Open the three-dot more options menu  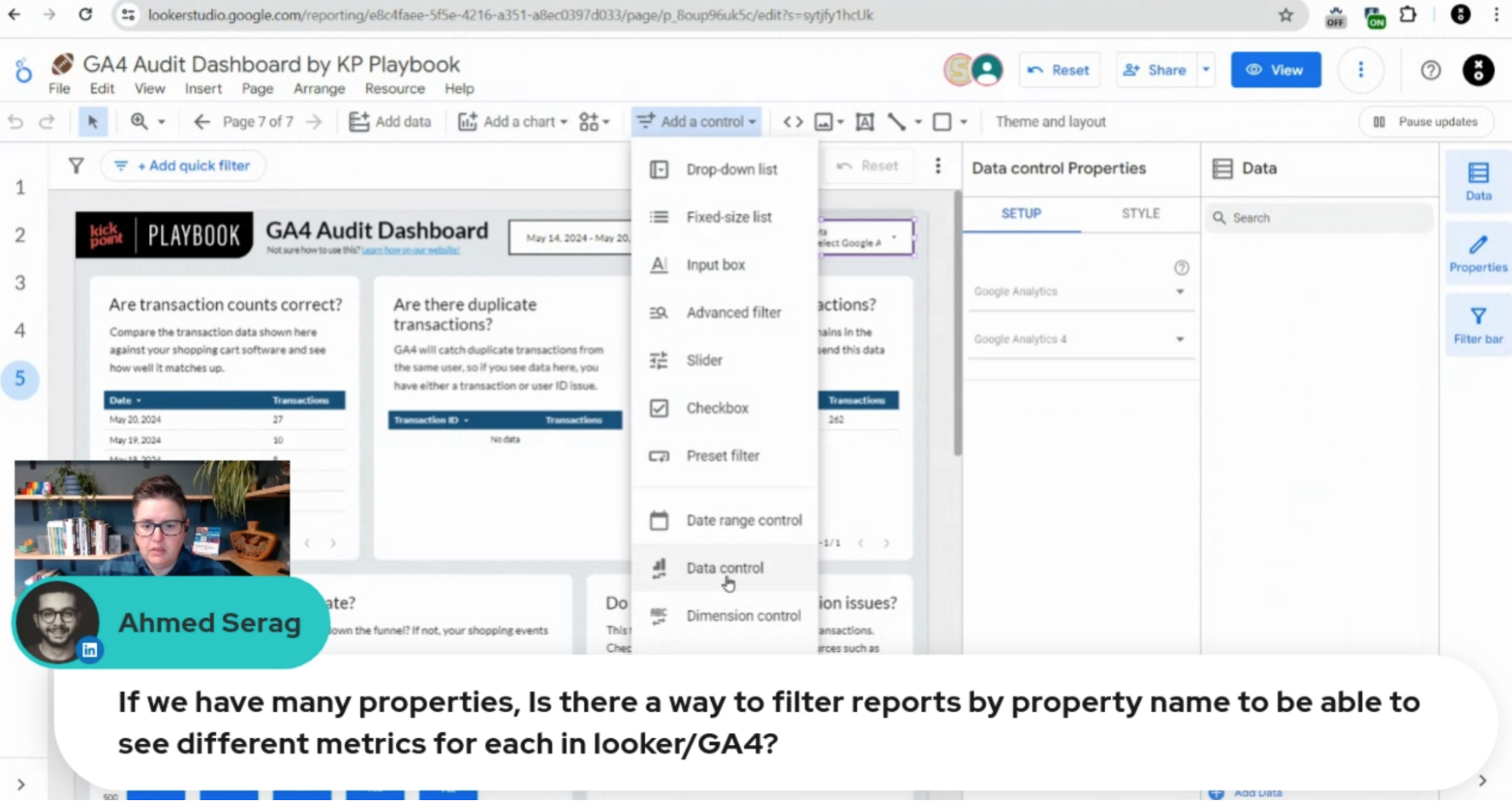(1361, 70)
